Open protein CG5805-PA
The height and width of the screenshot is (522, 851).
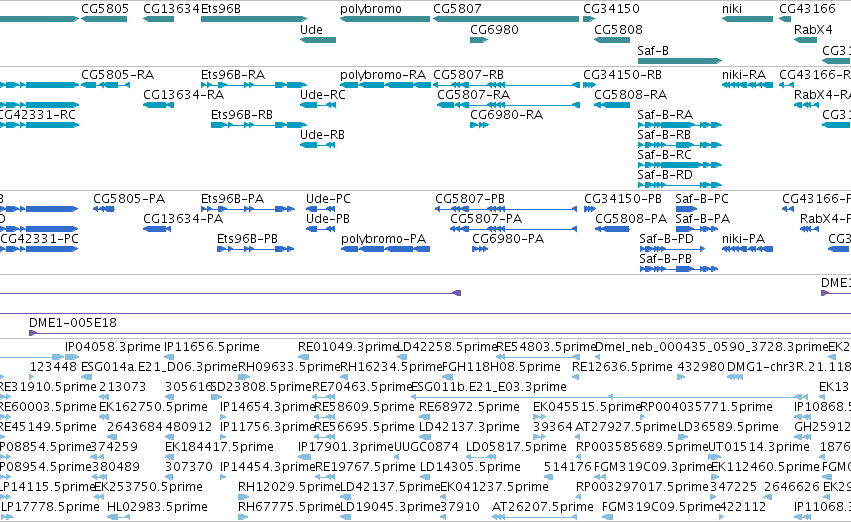click(x=129, y=199)
